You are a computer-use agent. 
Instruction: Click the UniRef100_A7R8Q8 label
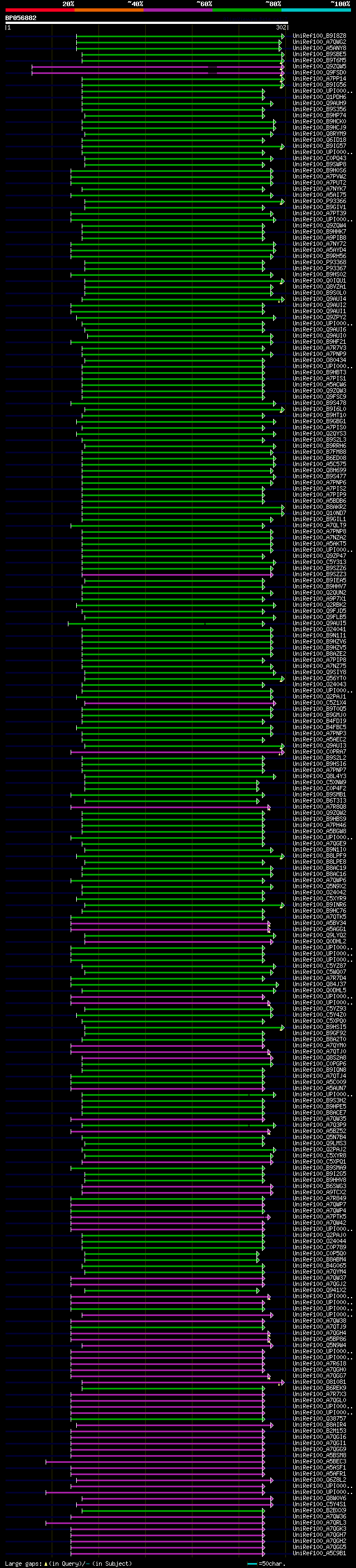[319, 807]
